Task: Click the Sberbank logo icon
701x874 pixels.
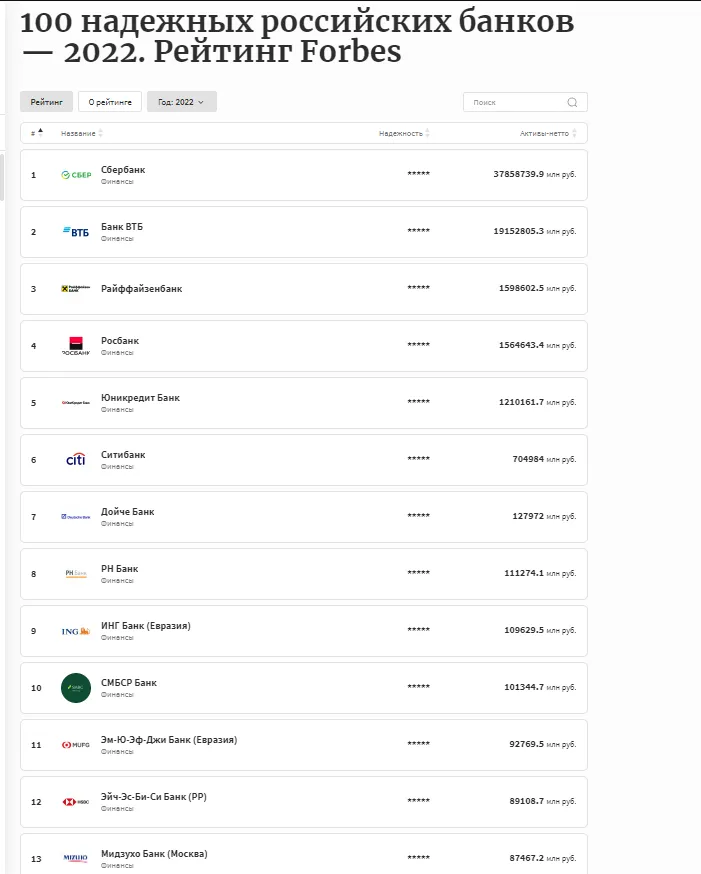Action: (x=76, y=175)
